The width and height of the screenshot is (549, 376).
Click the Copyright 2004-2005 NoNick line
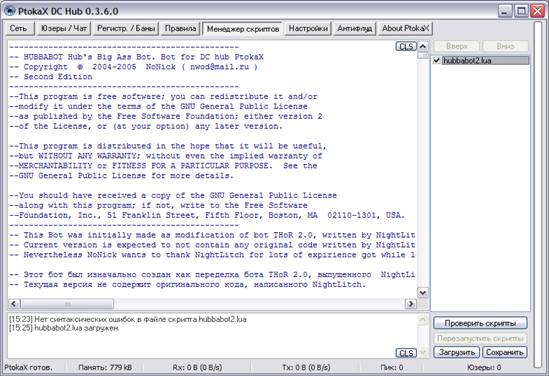133,67
